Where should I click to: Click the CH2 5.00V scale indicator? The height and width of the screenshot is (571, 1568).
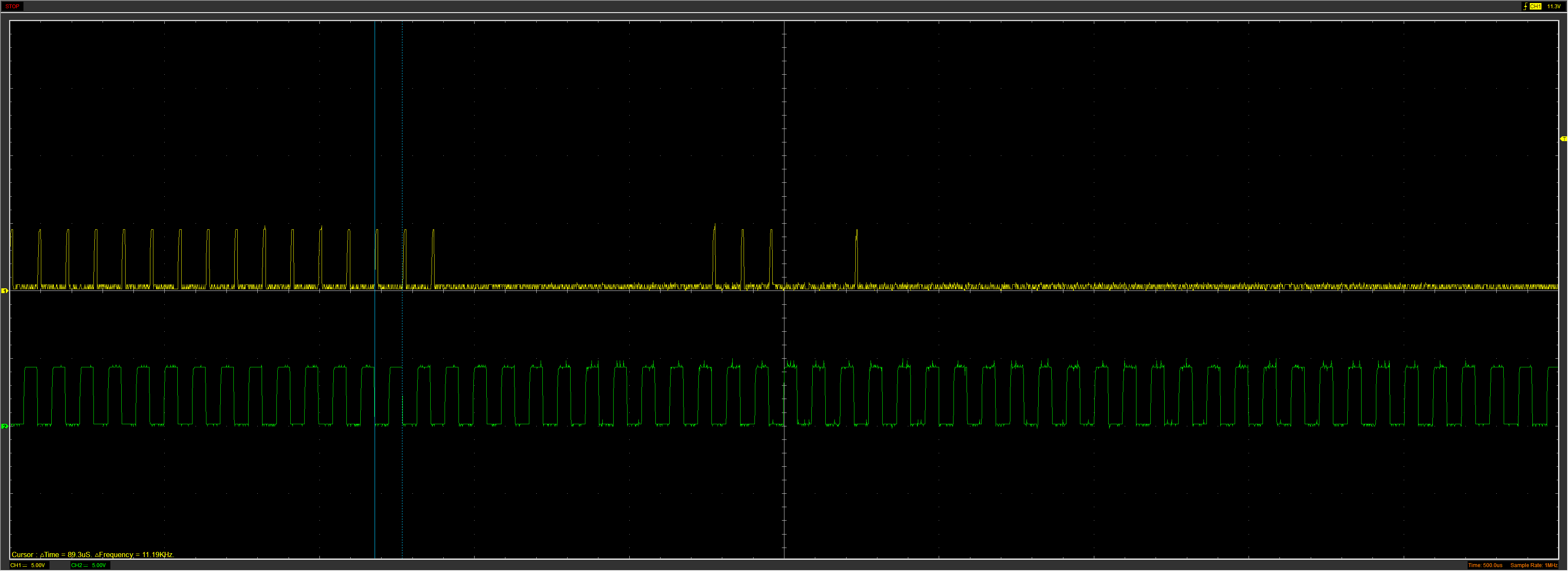99,565
